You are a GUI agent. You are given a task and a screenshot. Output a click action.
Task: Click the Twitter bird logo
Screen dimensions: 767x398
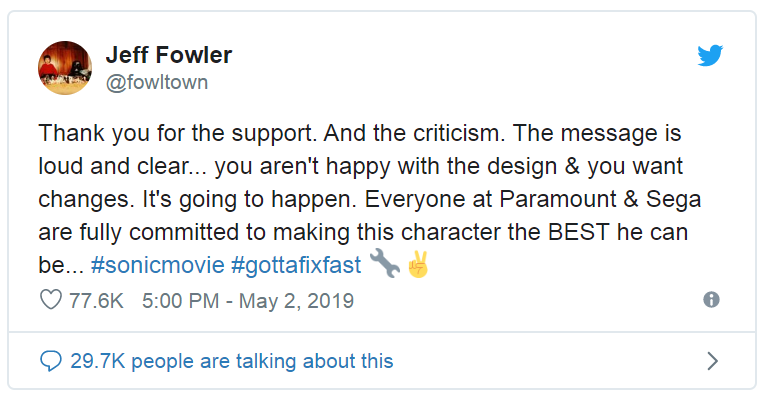pos(710,55)
